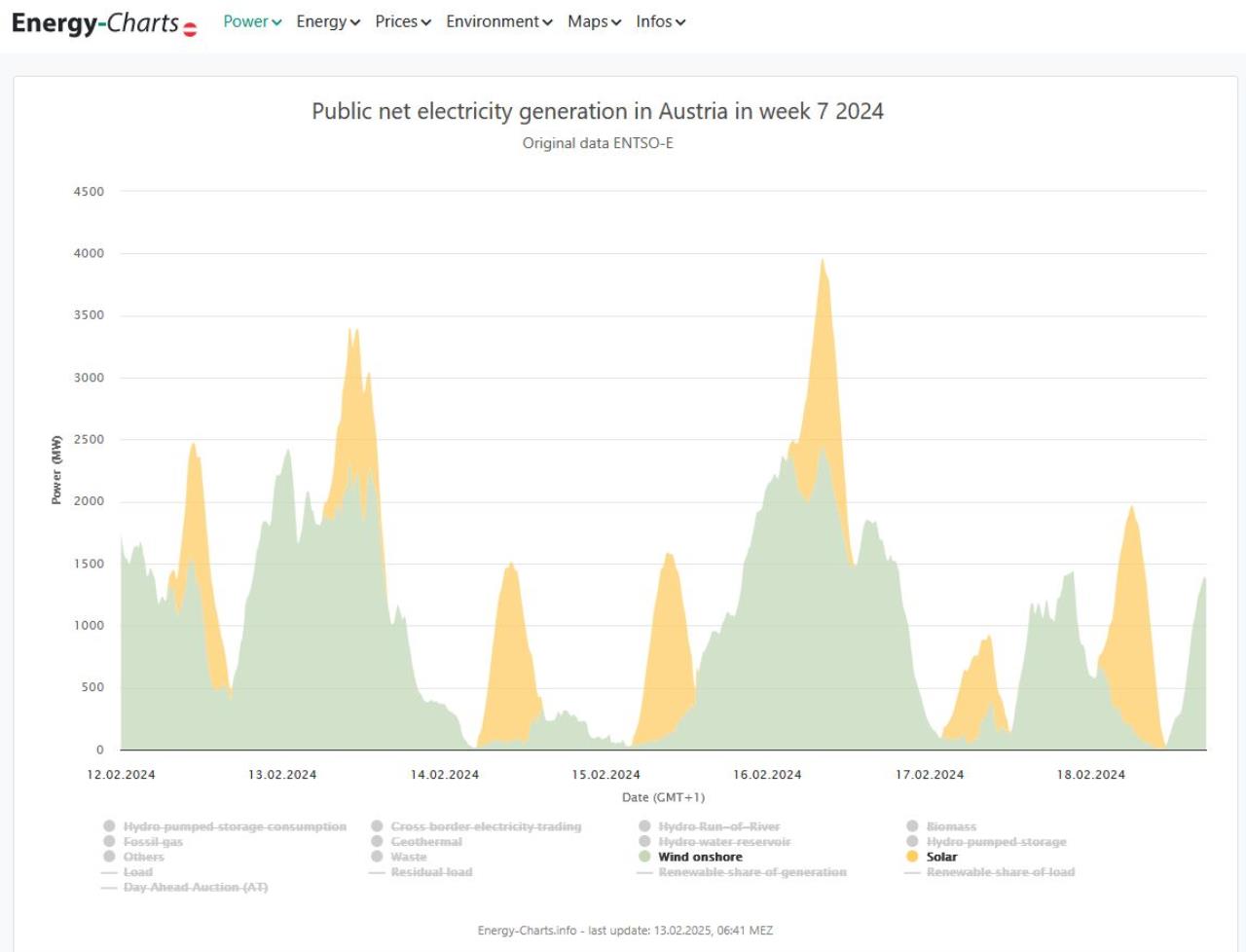Enable the Day Ahead Auction (AT) line
The image size is (1246, 952).
click(195, 887)
